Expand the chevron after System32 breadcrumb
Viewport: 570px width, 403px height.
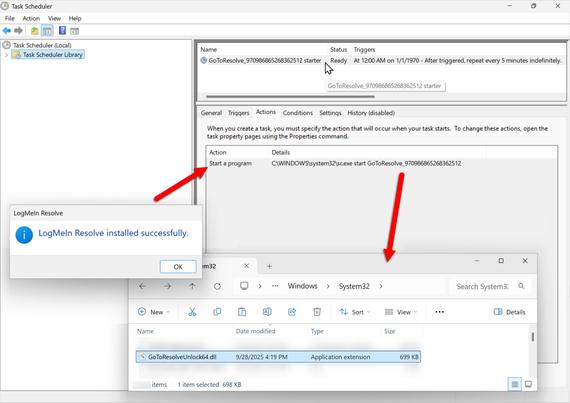coord(381,286)
